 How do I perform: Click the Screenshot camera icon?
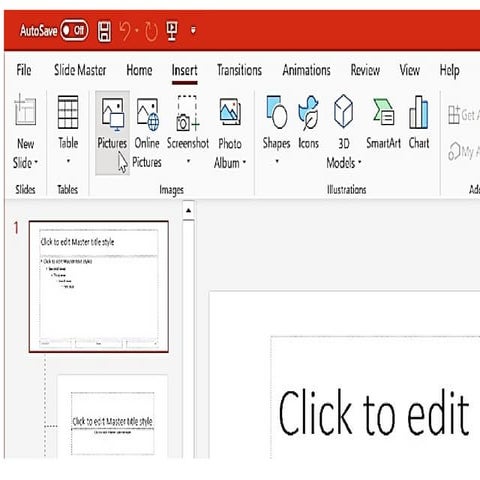(188, 113)
